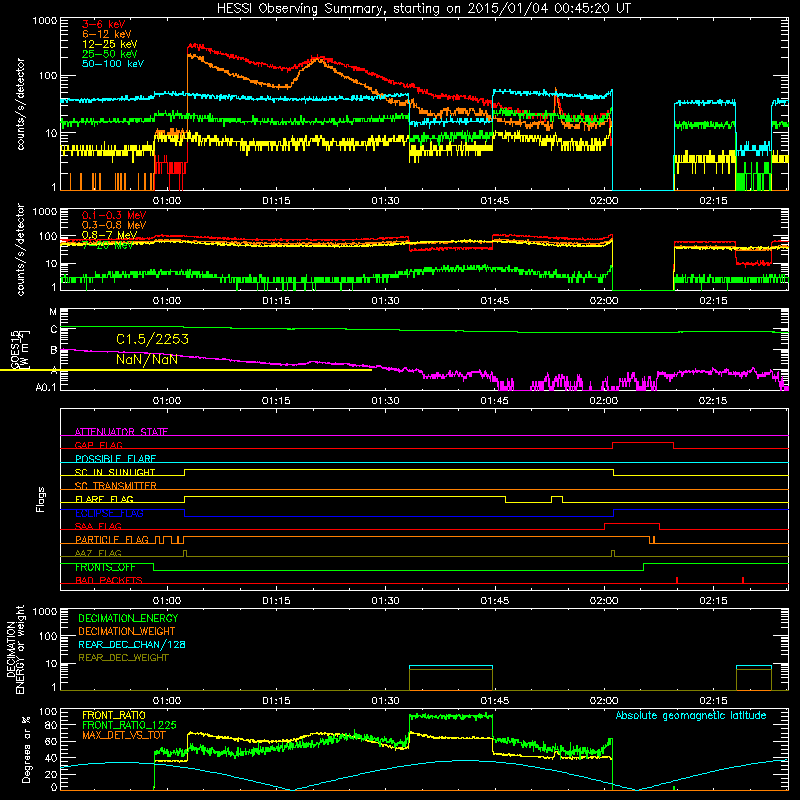Click the REAR_DEC_CHAN/128 legend label
This screenshot has height=800, width=800.
(x=132, y=644)
